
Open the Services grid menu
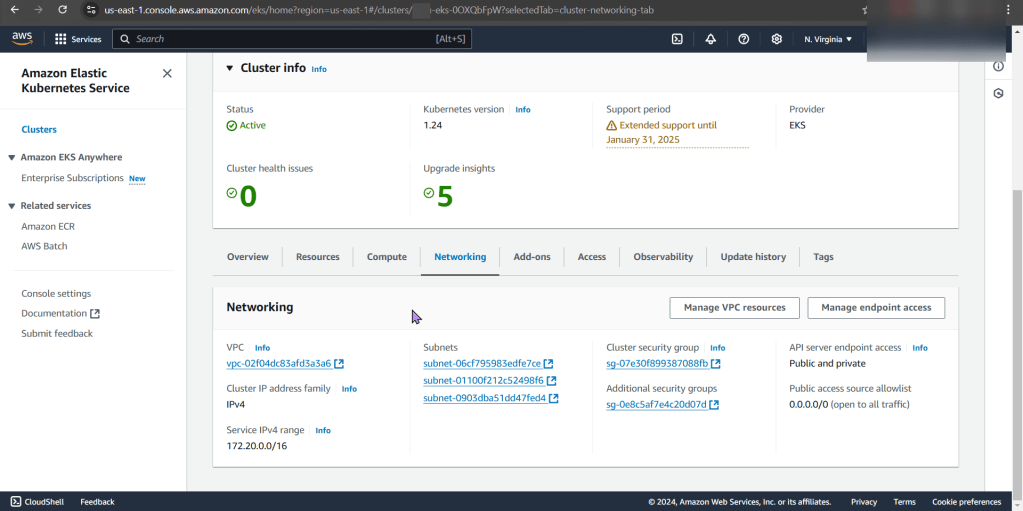78,39
